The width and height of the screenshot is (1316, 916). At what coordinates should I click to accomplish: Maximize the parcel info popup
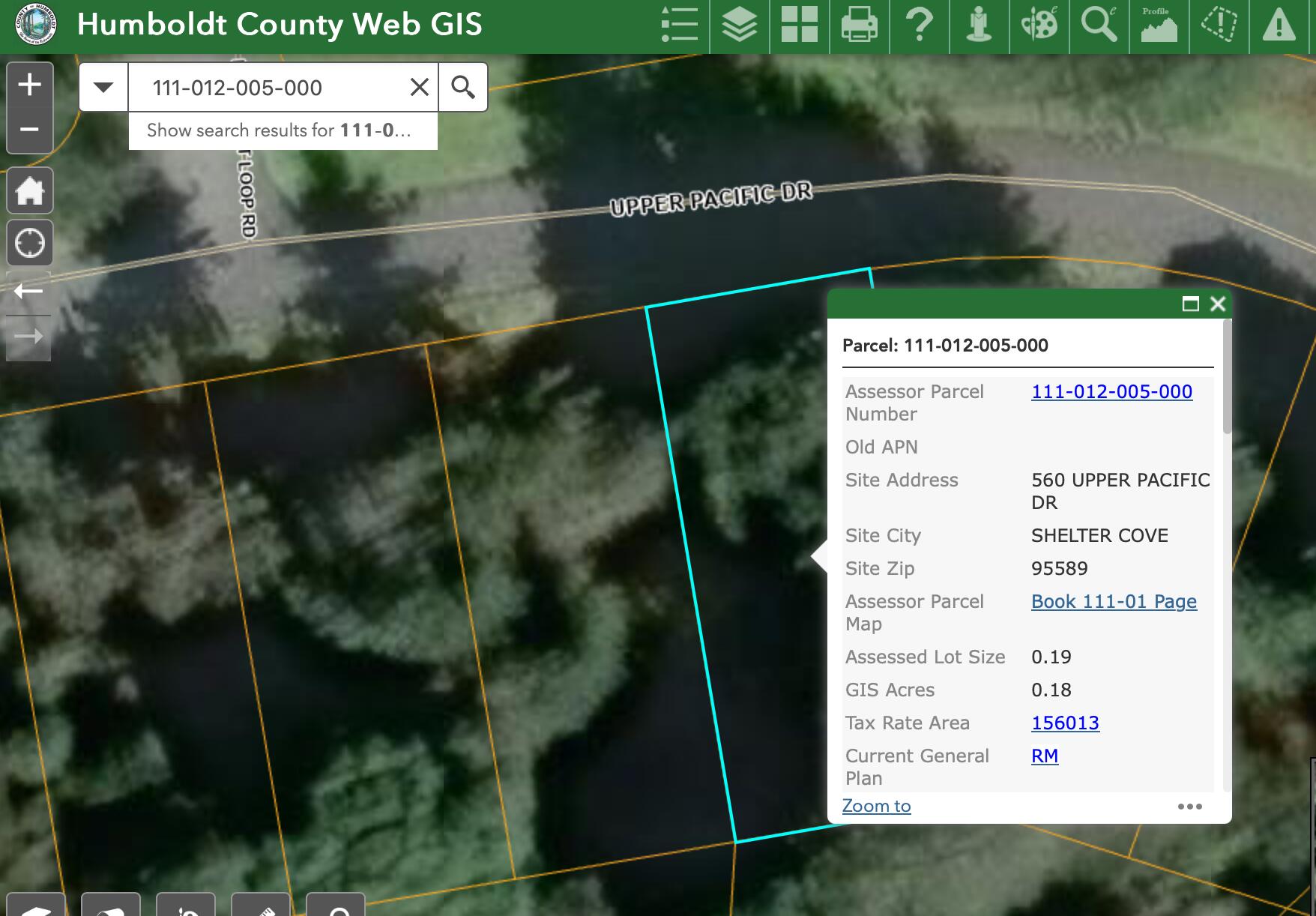(1191, 304)
